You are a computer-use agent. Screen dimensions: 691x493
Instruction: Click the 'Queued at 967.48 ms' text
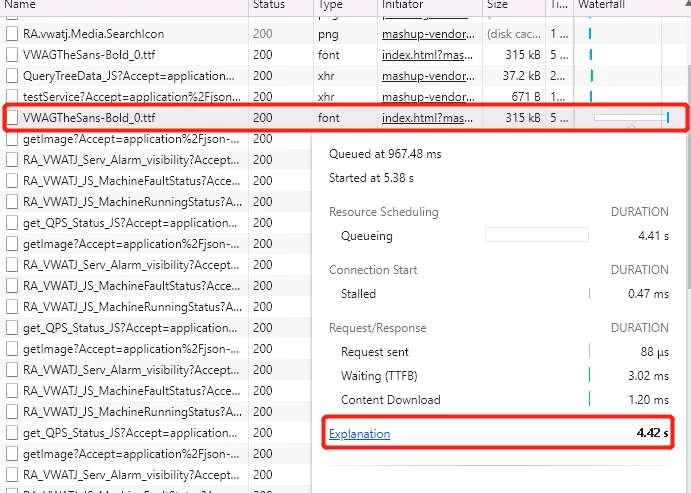385,154
